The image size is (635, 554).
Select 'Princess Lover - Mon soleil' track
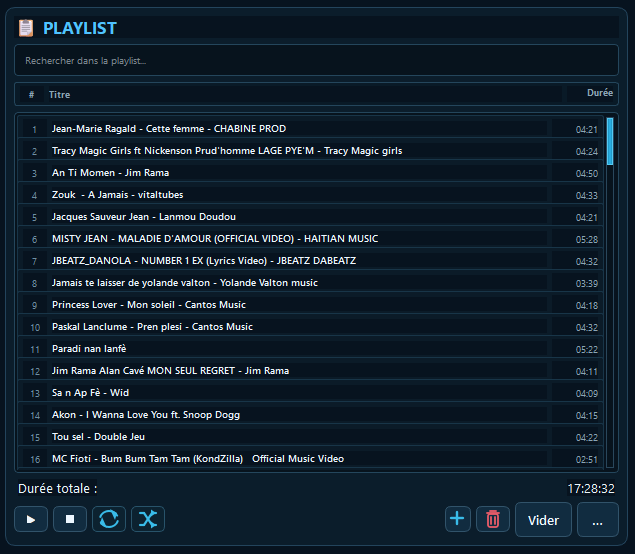(311, 305)
